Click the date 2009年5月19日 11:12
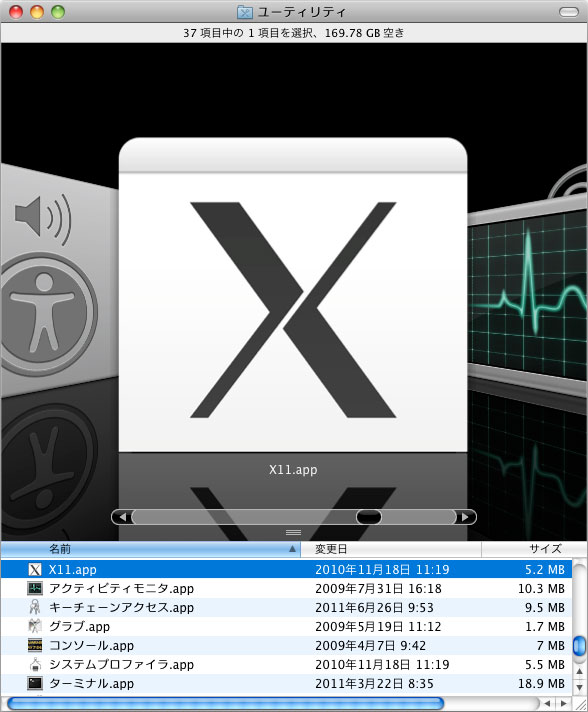 pos(378,627)
